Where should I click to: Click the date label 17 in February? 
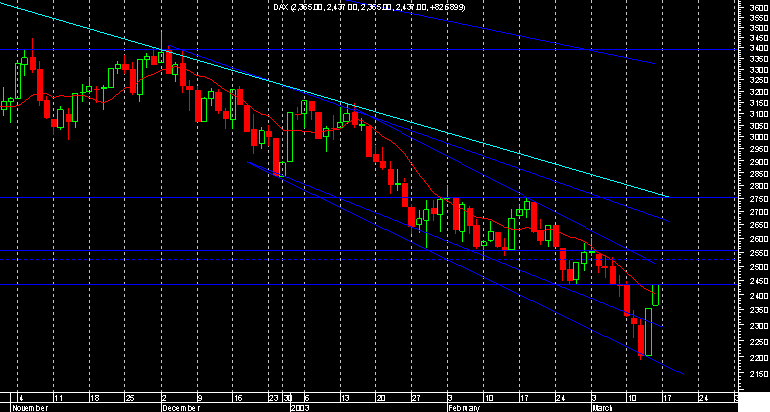coord(523,397)
